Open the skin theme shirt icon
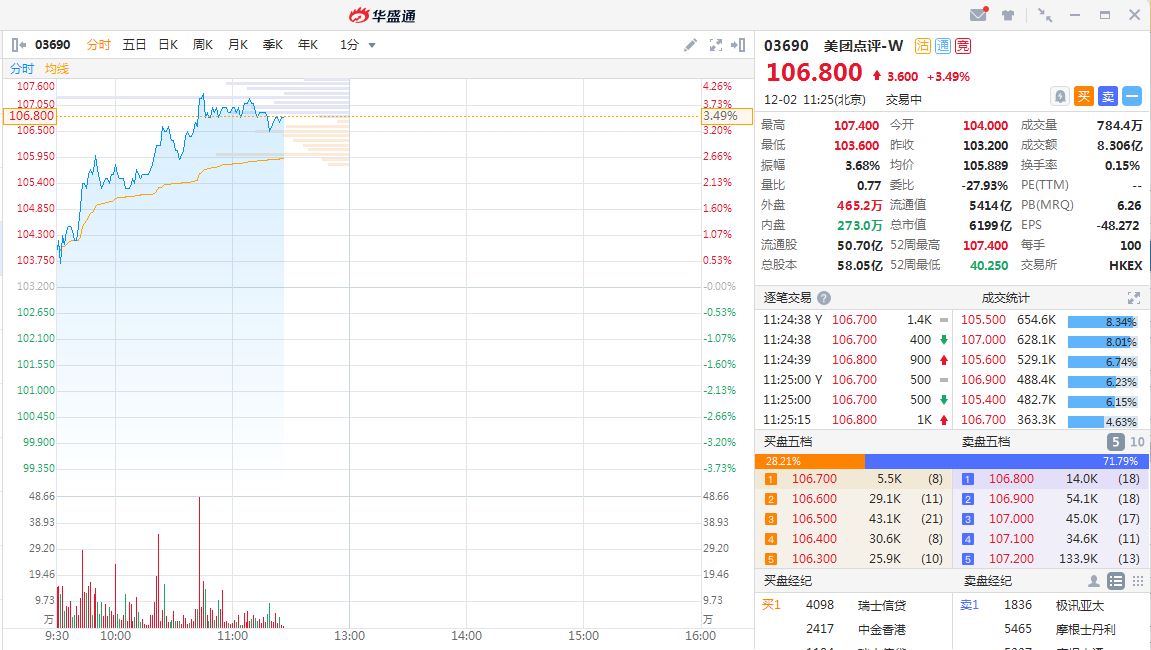 (x=1008, y=15)
